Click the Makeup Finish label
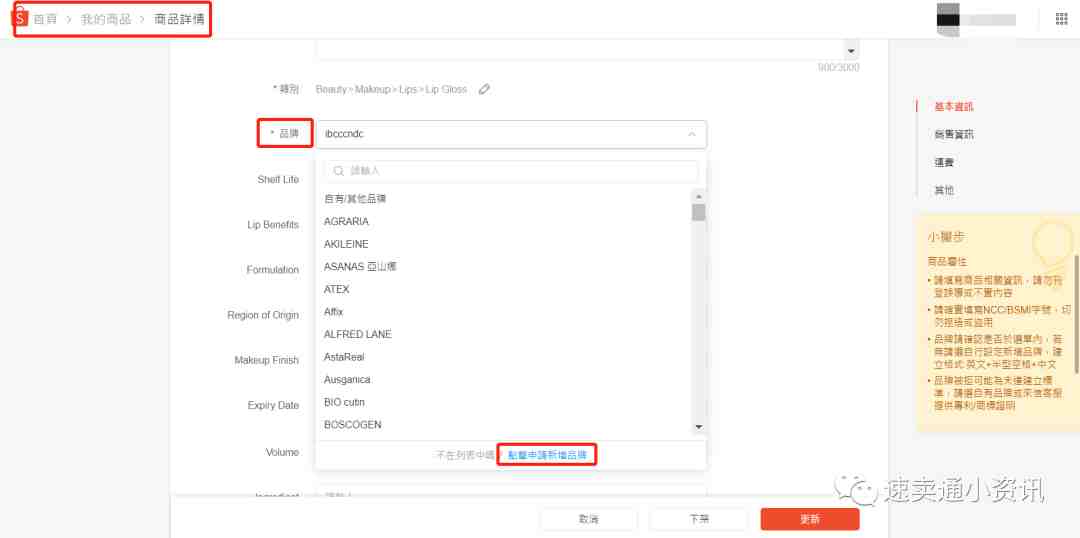This screenshot has height=538, width=1080. pyautogui.click(x=267, y=360)
